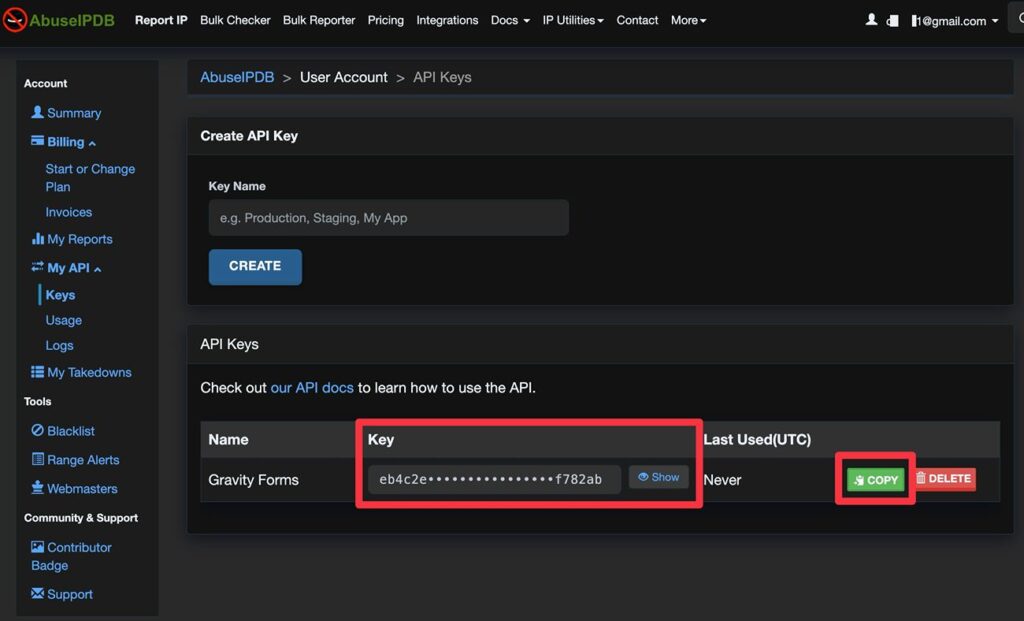Open the Integrations page

click(447, 20)
